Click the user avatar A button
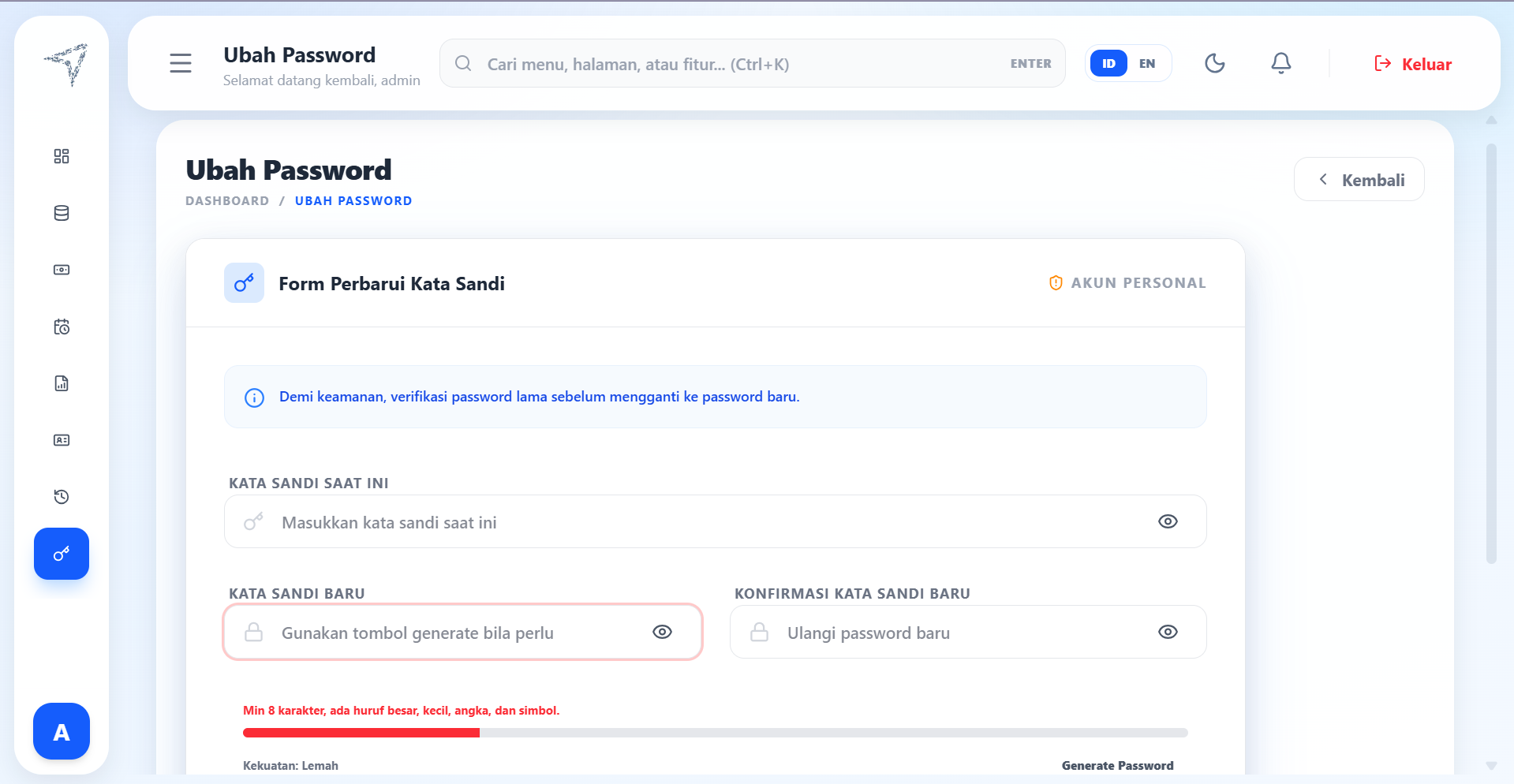Image resolution: width=1514 pixels, height=784 pixels. click(x=62, y=731)
